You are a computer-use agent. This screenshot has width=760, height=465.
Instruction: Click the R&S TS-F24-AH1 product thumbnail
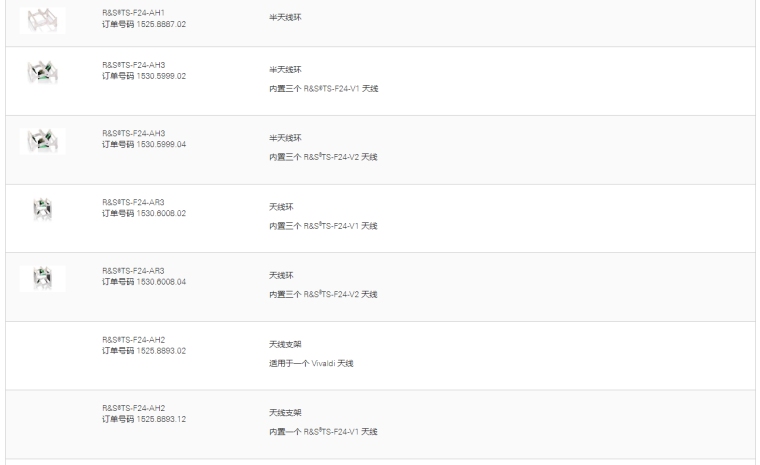click(x=42, y=19)
